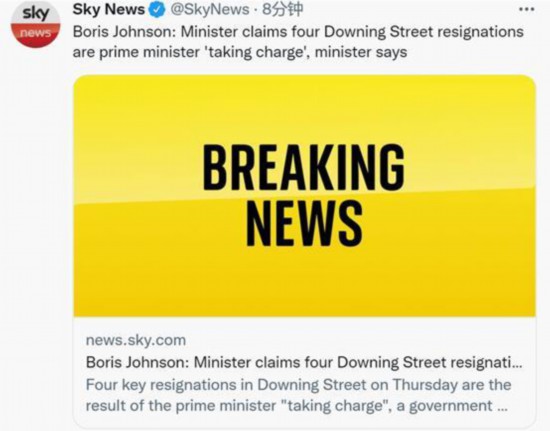Click the red "news" part of the avatar
Viewport: 550px width, 431px height.
(x=35, y=34)
